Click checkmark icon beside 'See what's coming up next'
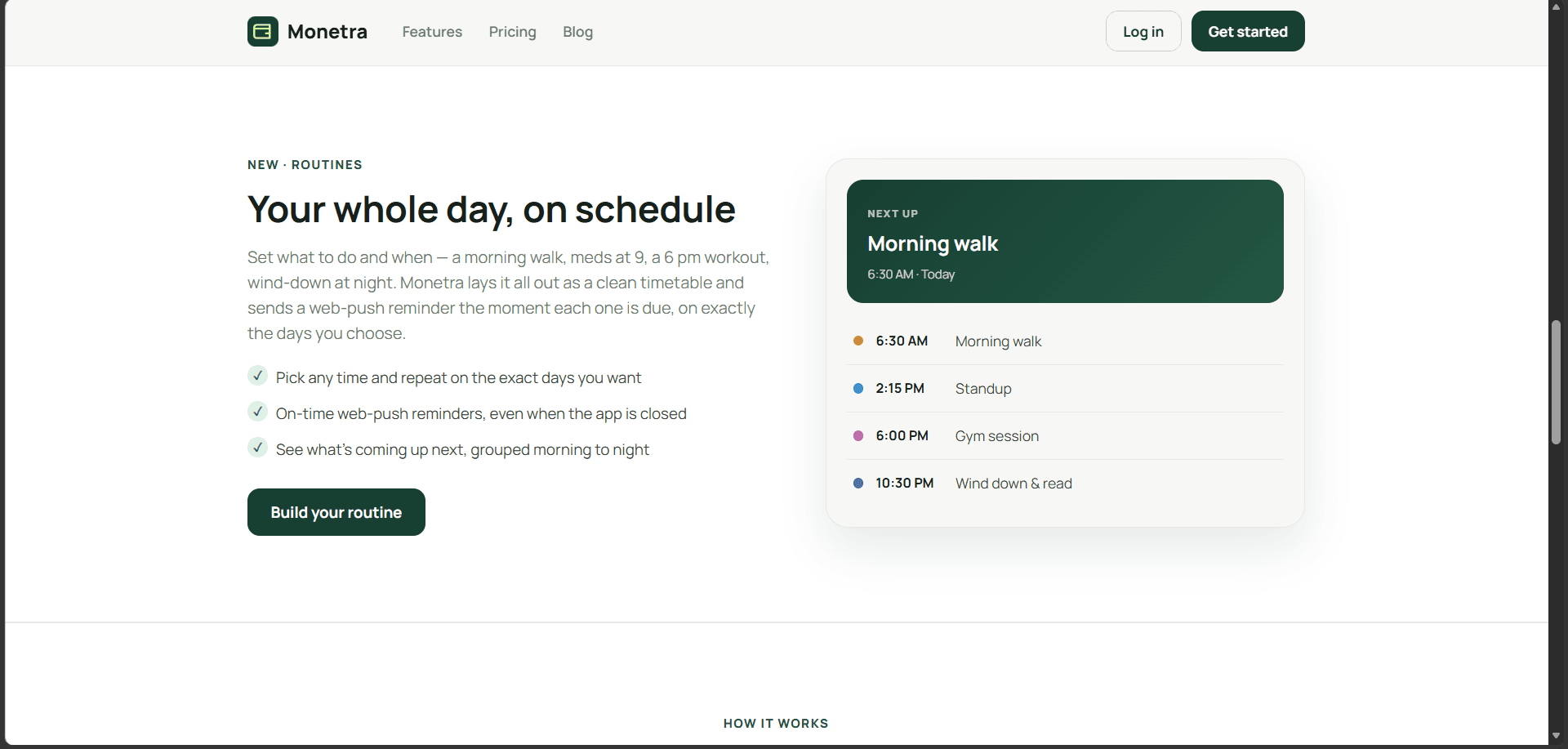This screenshot has width=1568, height=749. point(257,448)
